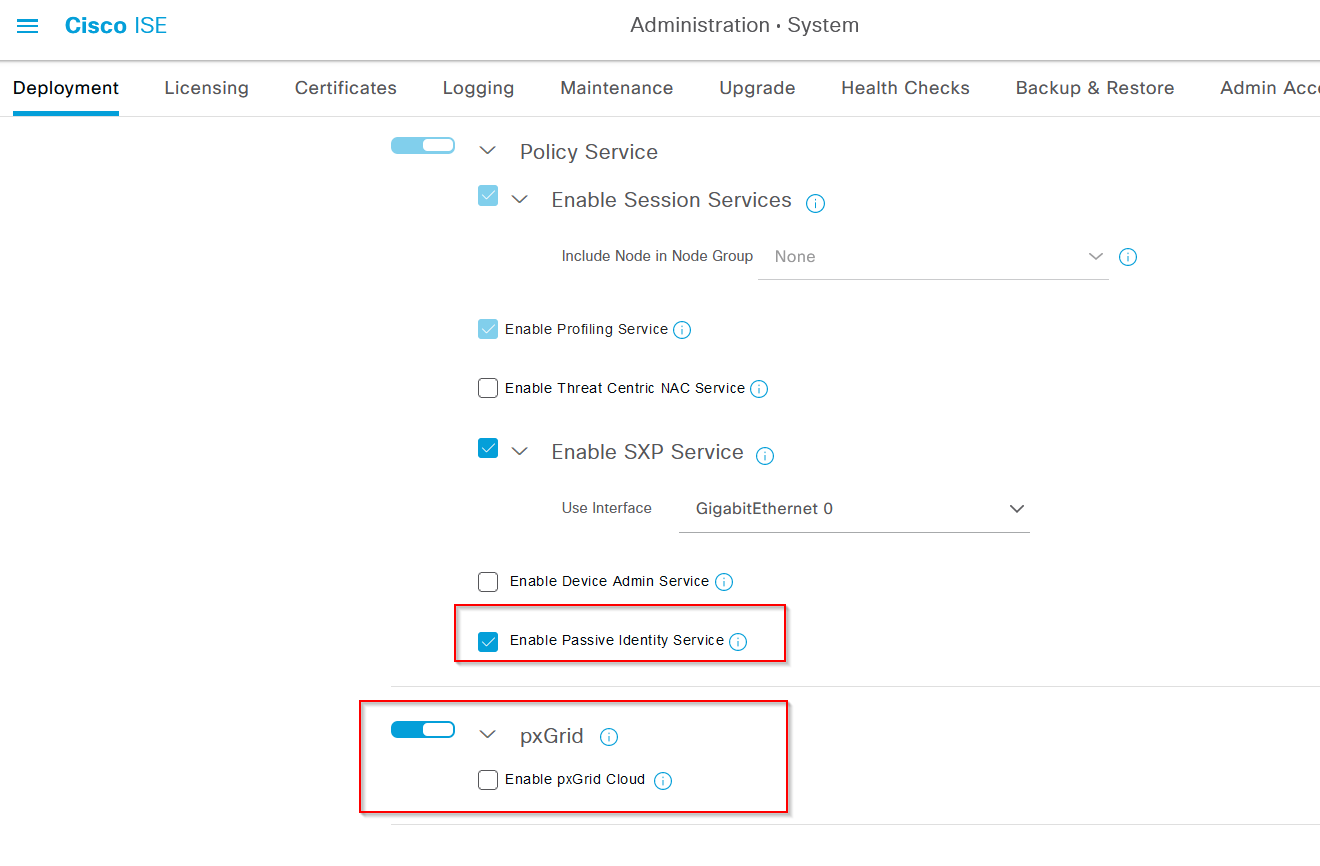The height and width of the screenshot is (866, 1320).
Task: Open the Include Node in Node Group dropdown
Action: (x=933, y=257)
